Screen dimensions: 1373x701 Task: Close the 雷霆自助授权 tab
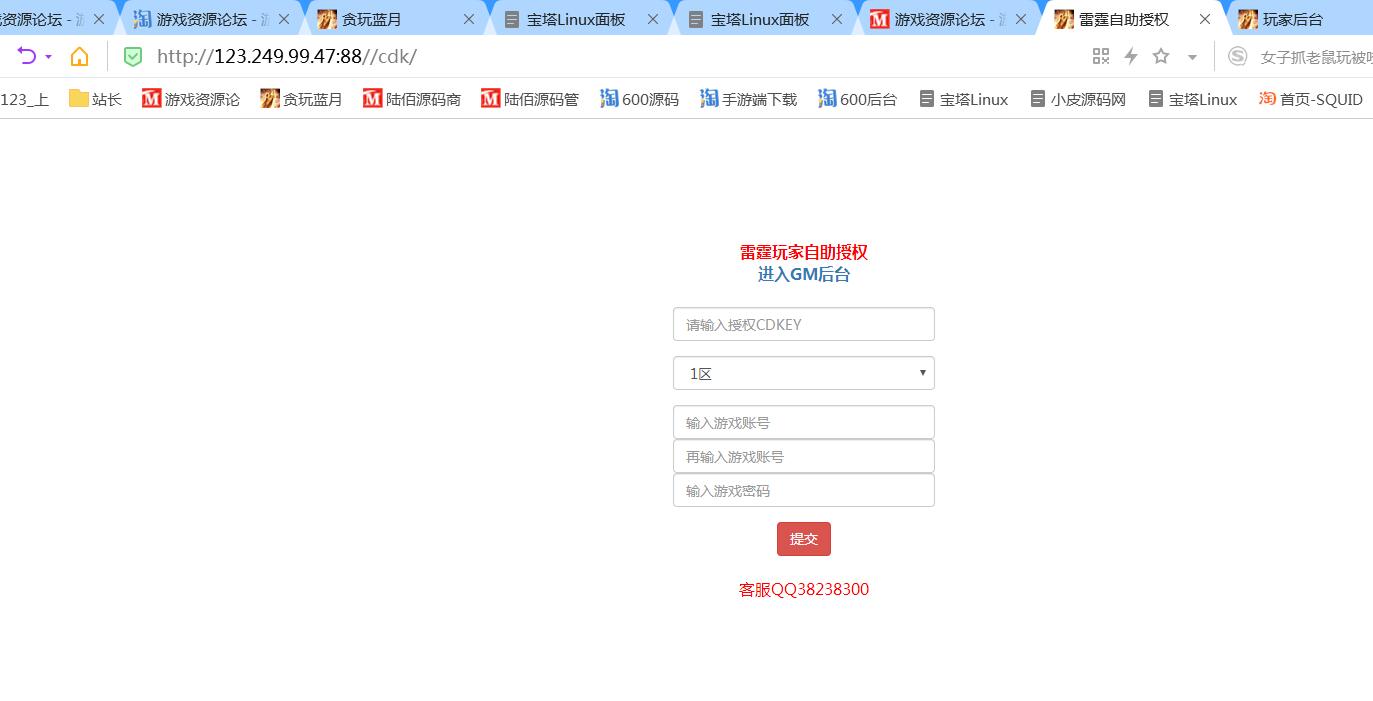(x=1205, y=19)
